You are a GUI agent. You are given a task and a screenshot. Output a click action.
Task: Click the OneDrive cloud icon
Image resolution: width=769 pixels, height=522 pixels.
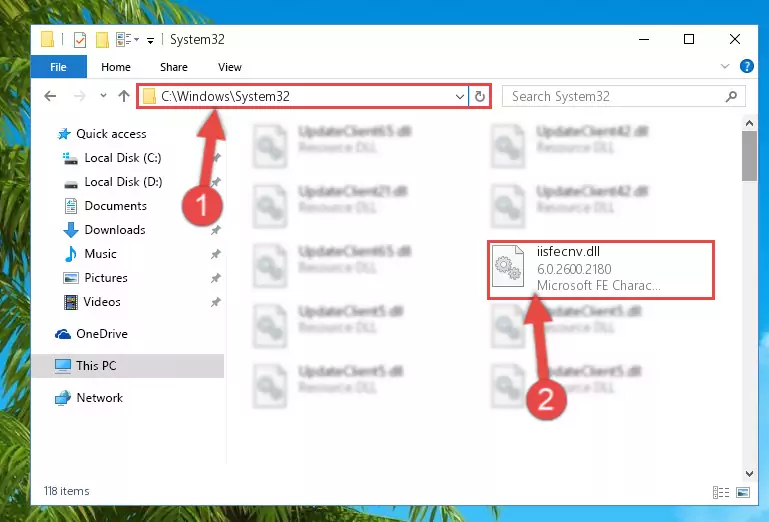click(63, 334)
